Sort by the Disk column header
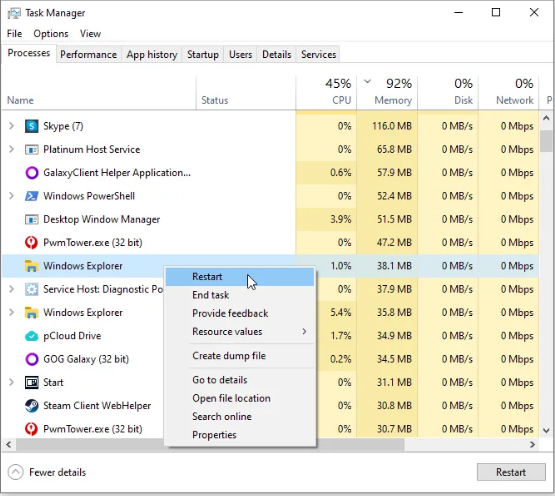 click(x=448, y=93)
